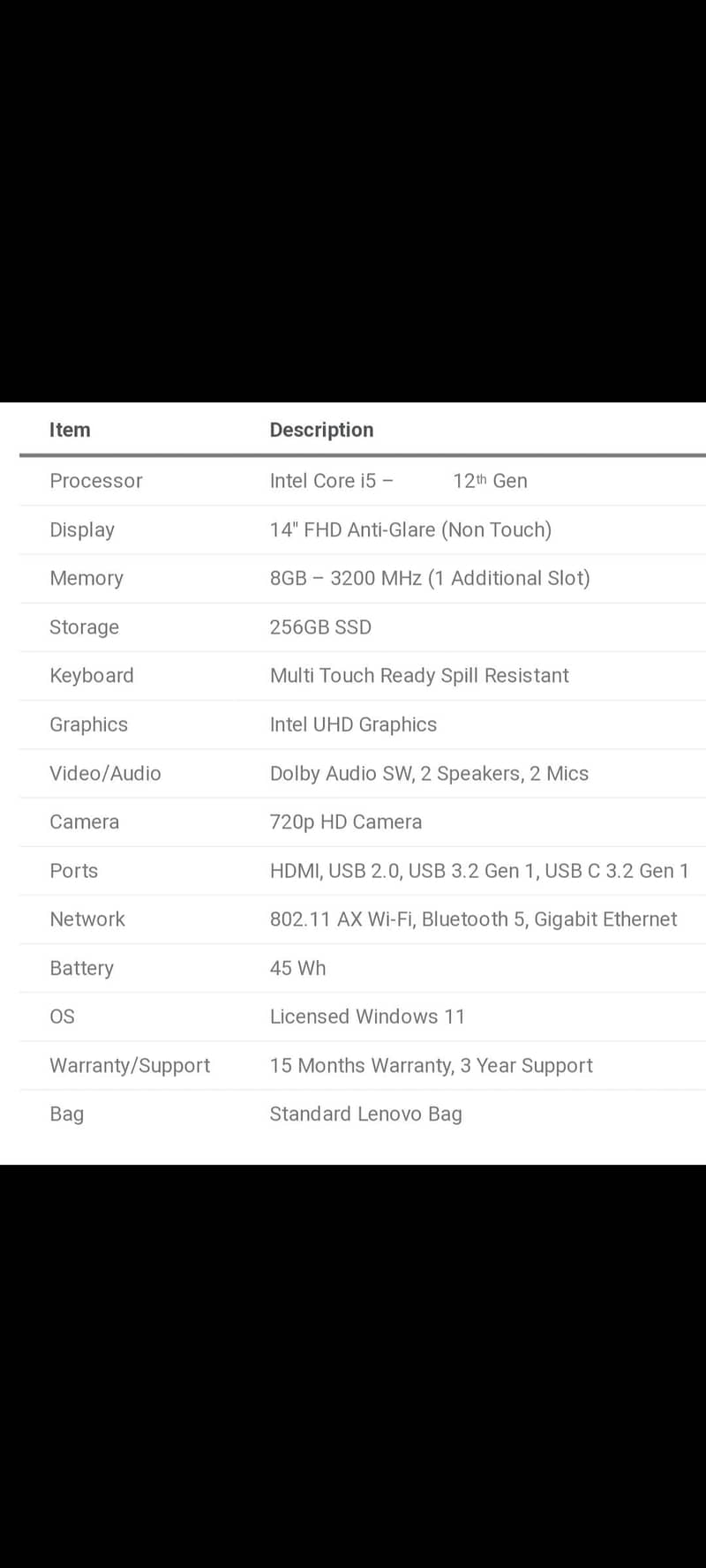Click the HDMI, USB ports description
This screenshot has width=706, height=1568.
tap(479, 871)
